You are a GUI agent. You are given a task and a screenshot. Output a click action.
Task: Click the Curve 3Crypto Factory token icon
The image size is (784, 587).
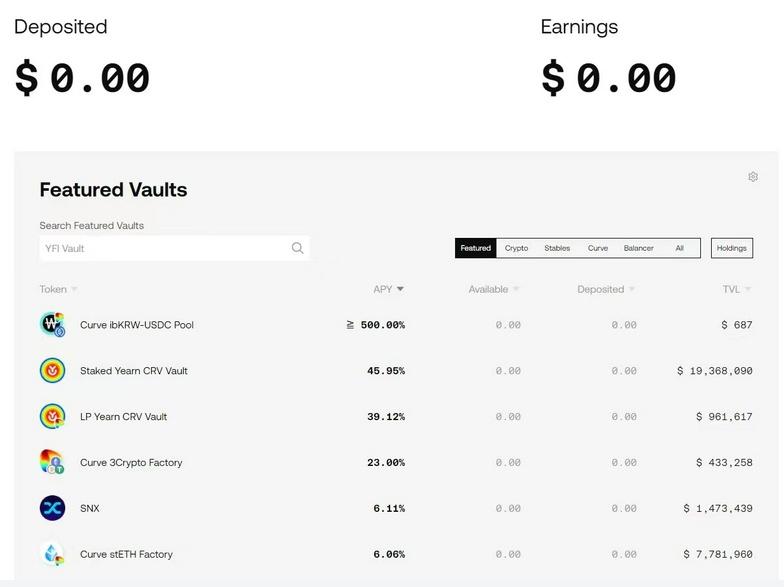tap(52, 462)
